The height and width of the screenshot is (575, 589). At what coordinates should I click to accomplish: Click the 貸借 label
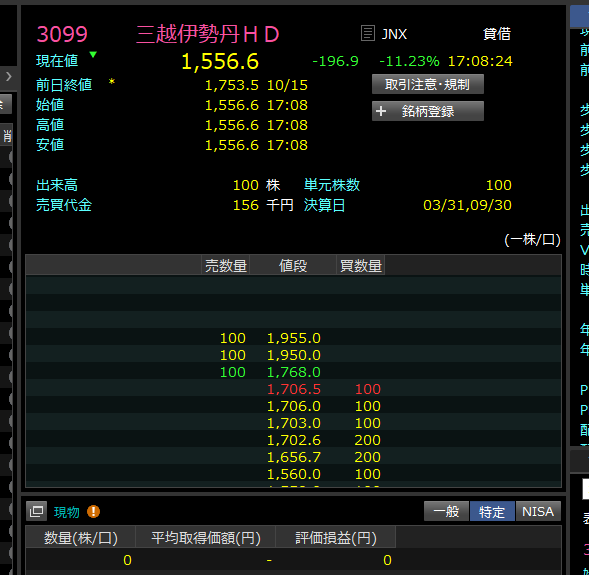[497, 34]
